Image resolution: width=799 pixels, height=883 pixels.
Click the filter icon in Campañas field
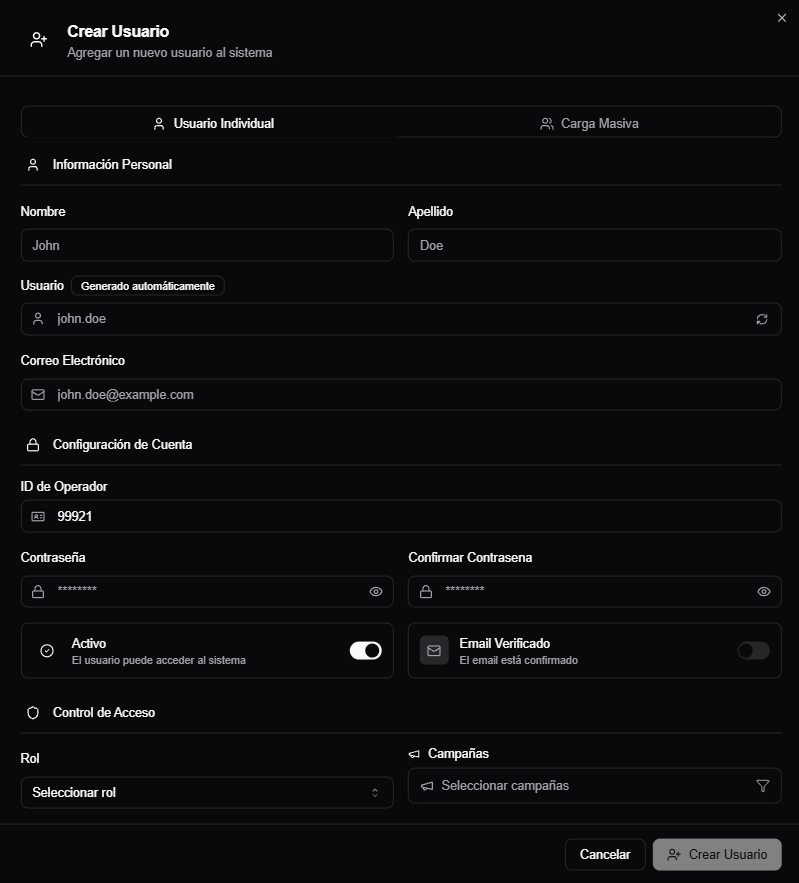[762, 786]
